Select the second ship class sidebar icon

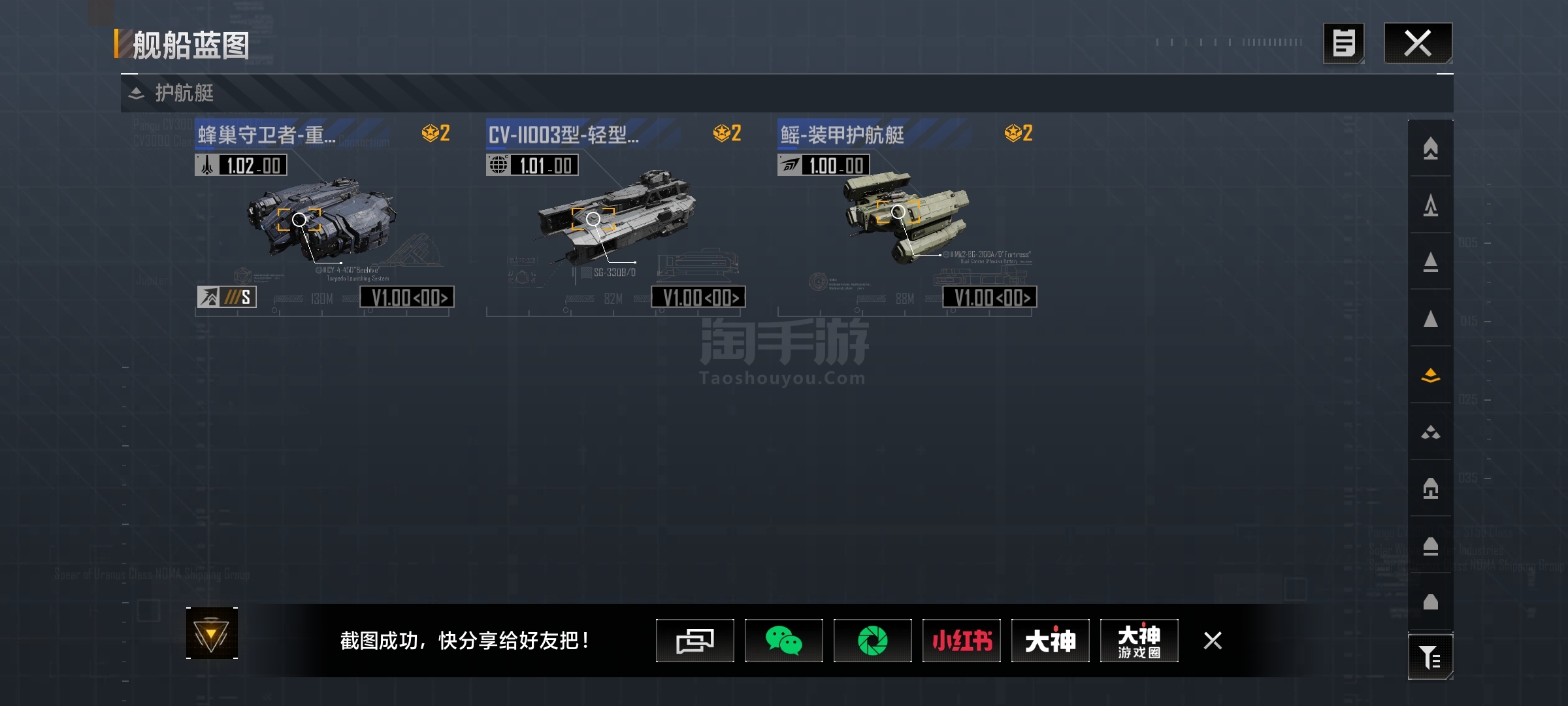click(1430, 205)
